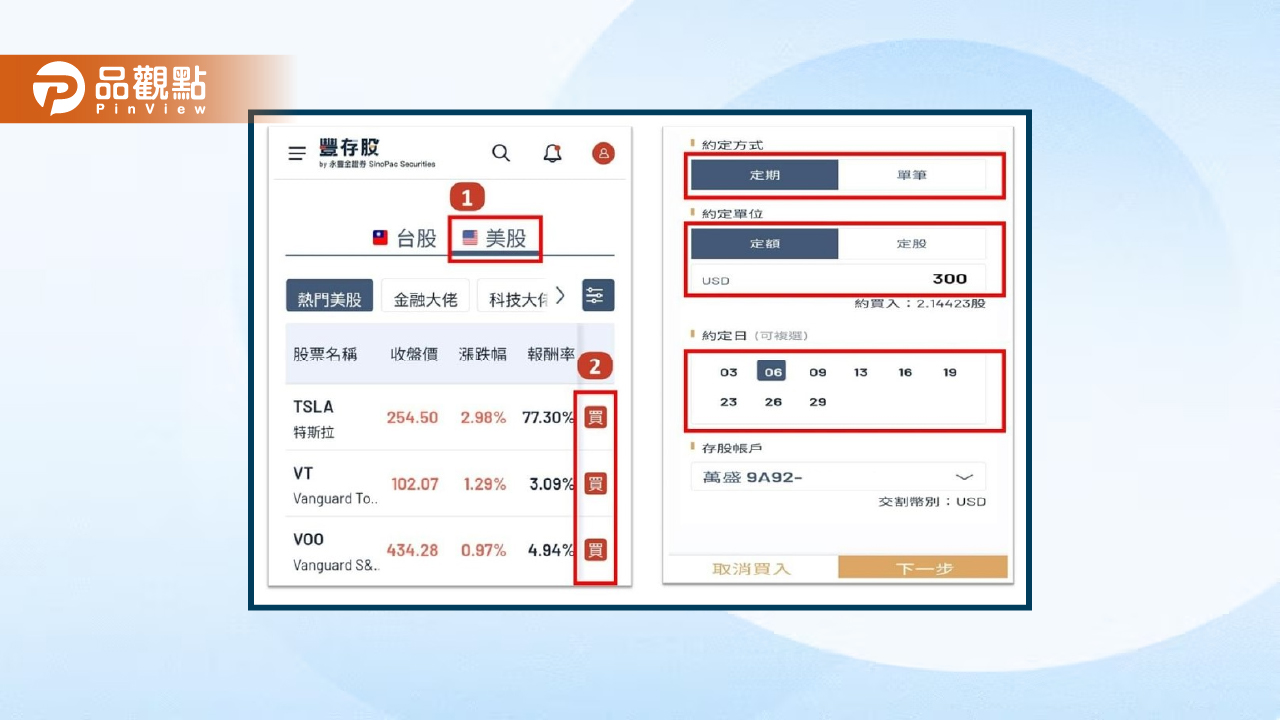Click the search magnifier icon
The width and height of the screenshot is (1280, 720).
(x=501, y=153)
